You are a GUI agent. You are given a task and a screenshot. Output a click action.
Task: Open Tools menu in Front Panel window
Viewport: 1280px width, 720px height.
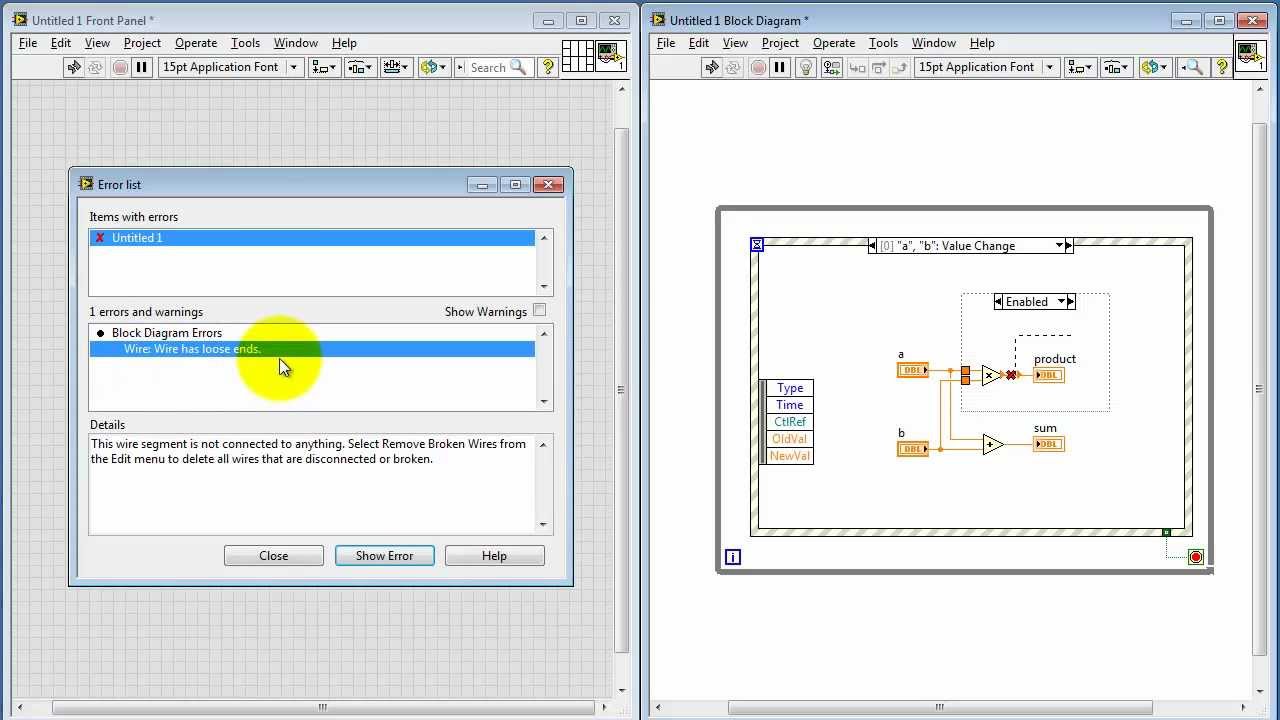245,43
